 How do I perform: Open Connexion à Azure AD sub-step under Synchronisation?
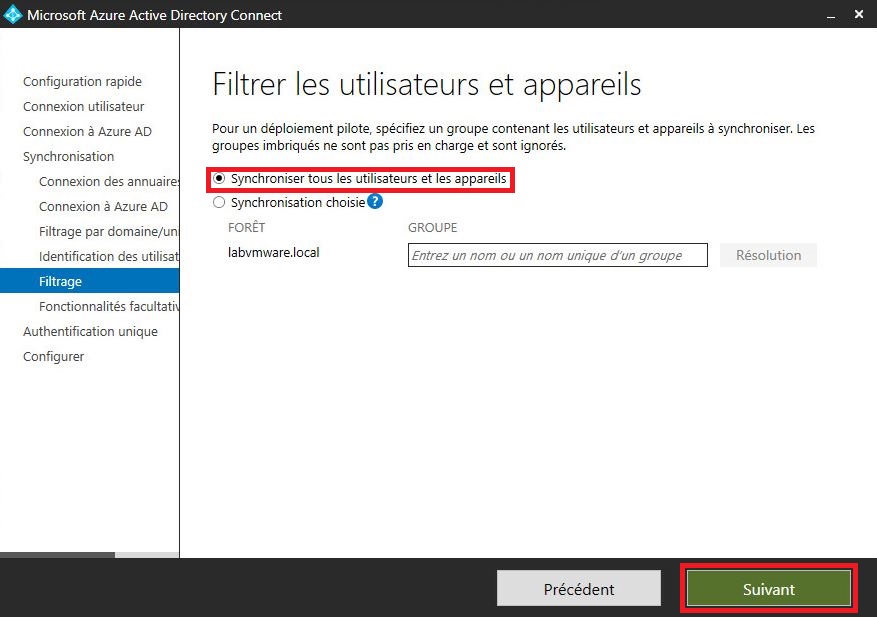103,206
